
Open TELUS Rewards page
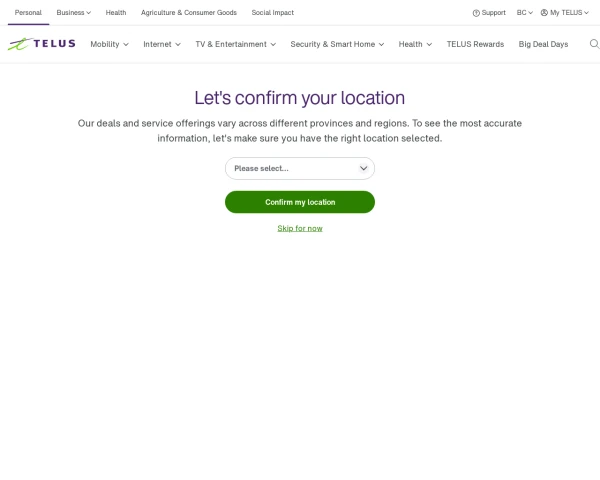click(475, 44)
